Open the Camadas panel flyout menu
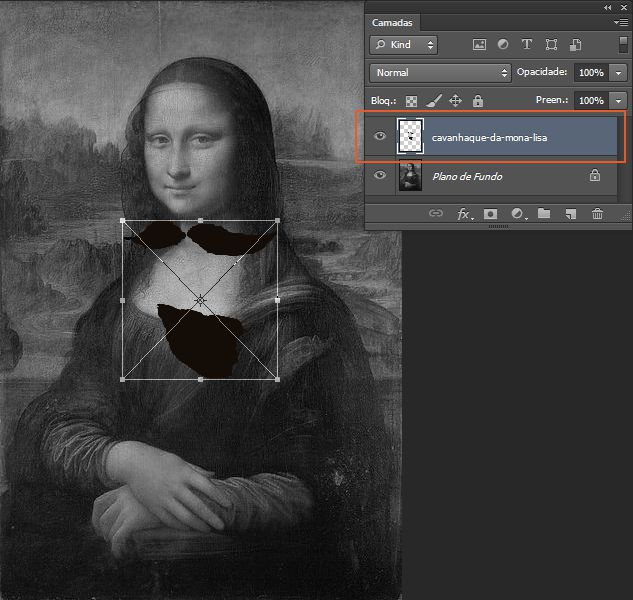The width and height of the screenshot is (633, 600). (621, 23)
